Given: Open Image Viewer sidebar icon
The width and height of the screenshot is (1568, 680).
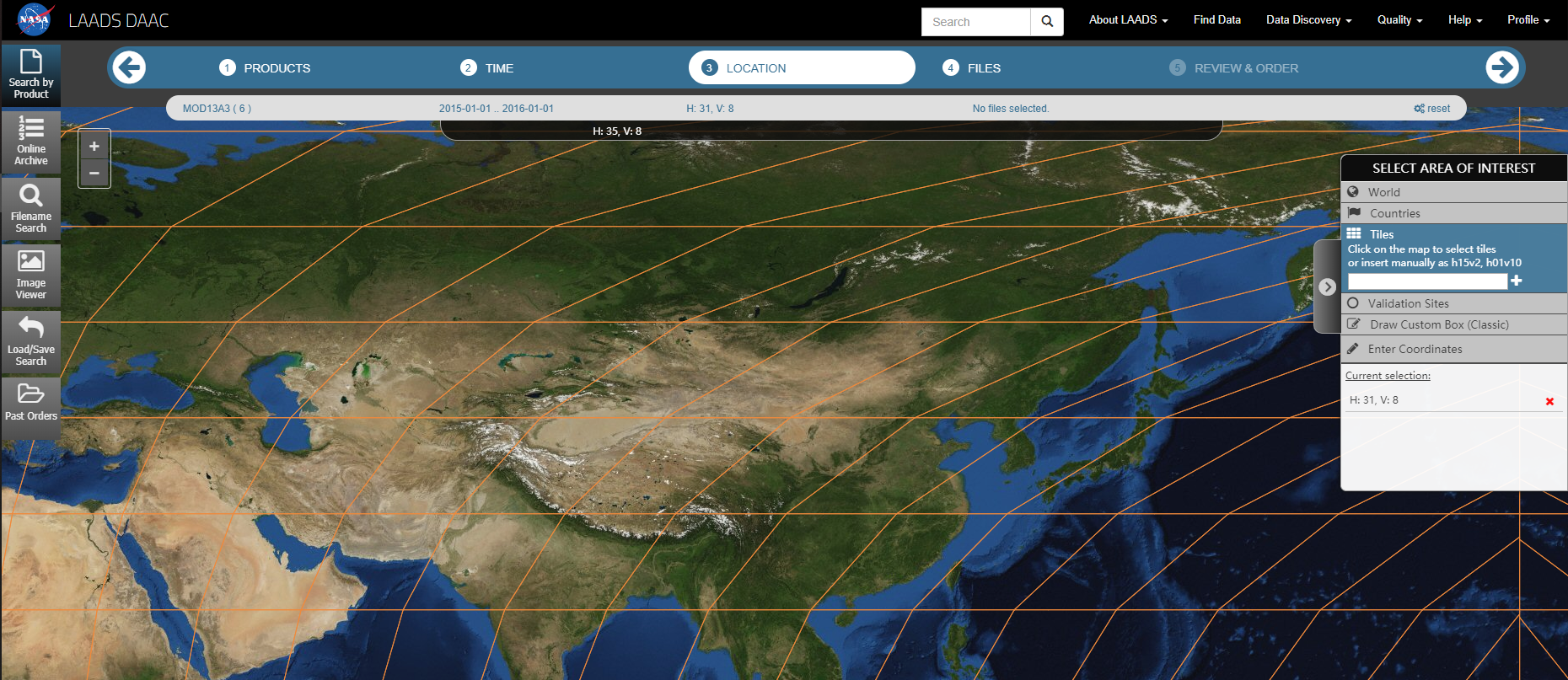Looking at the screenshot, I should [31, 276].
